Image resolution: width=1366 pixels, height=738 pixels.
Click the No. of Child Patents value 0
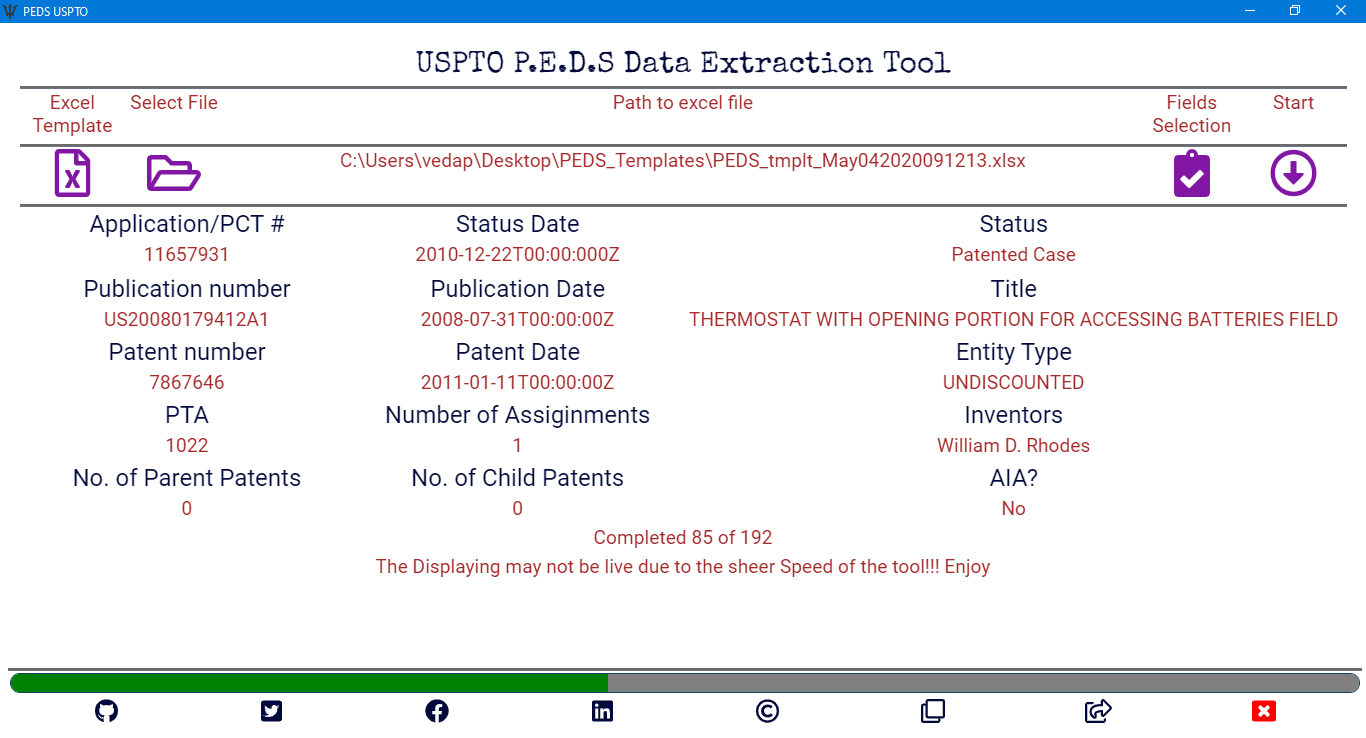pos(518,509)
